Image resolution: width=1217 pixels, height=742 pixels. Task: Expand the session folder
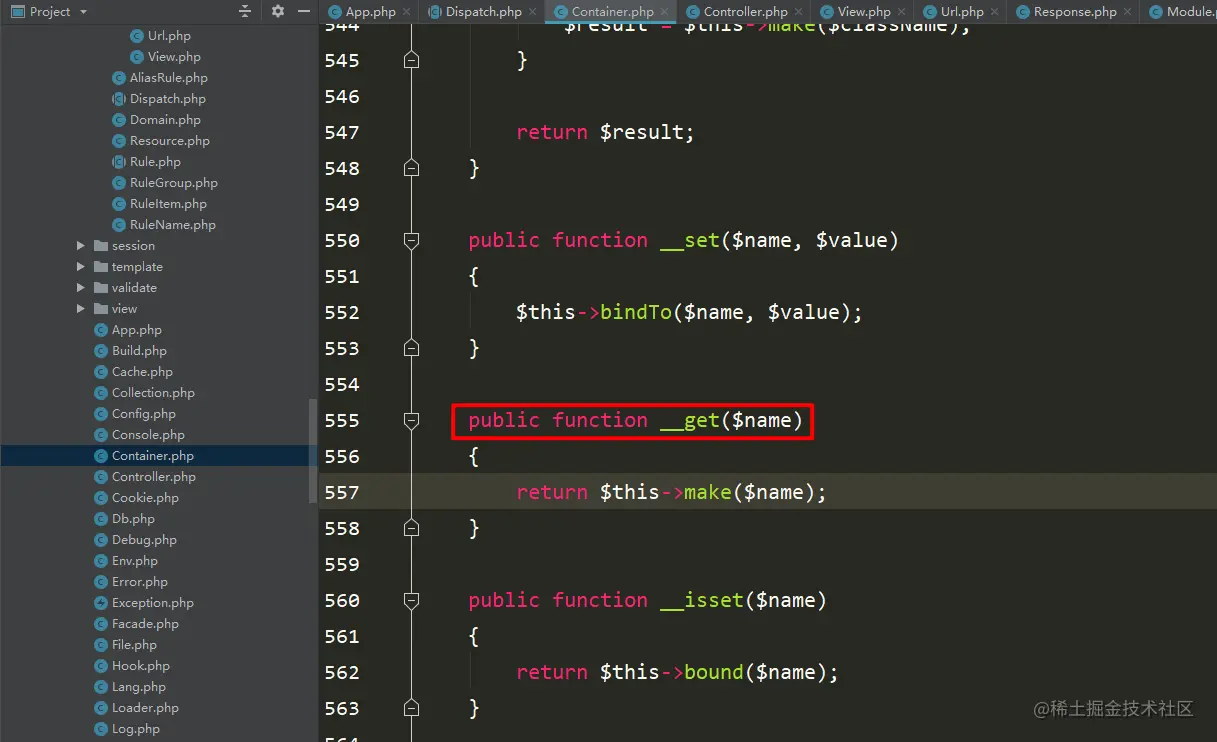[x=81, y=246]
